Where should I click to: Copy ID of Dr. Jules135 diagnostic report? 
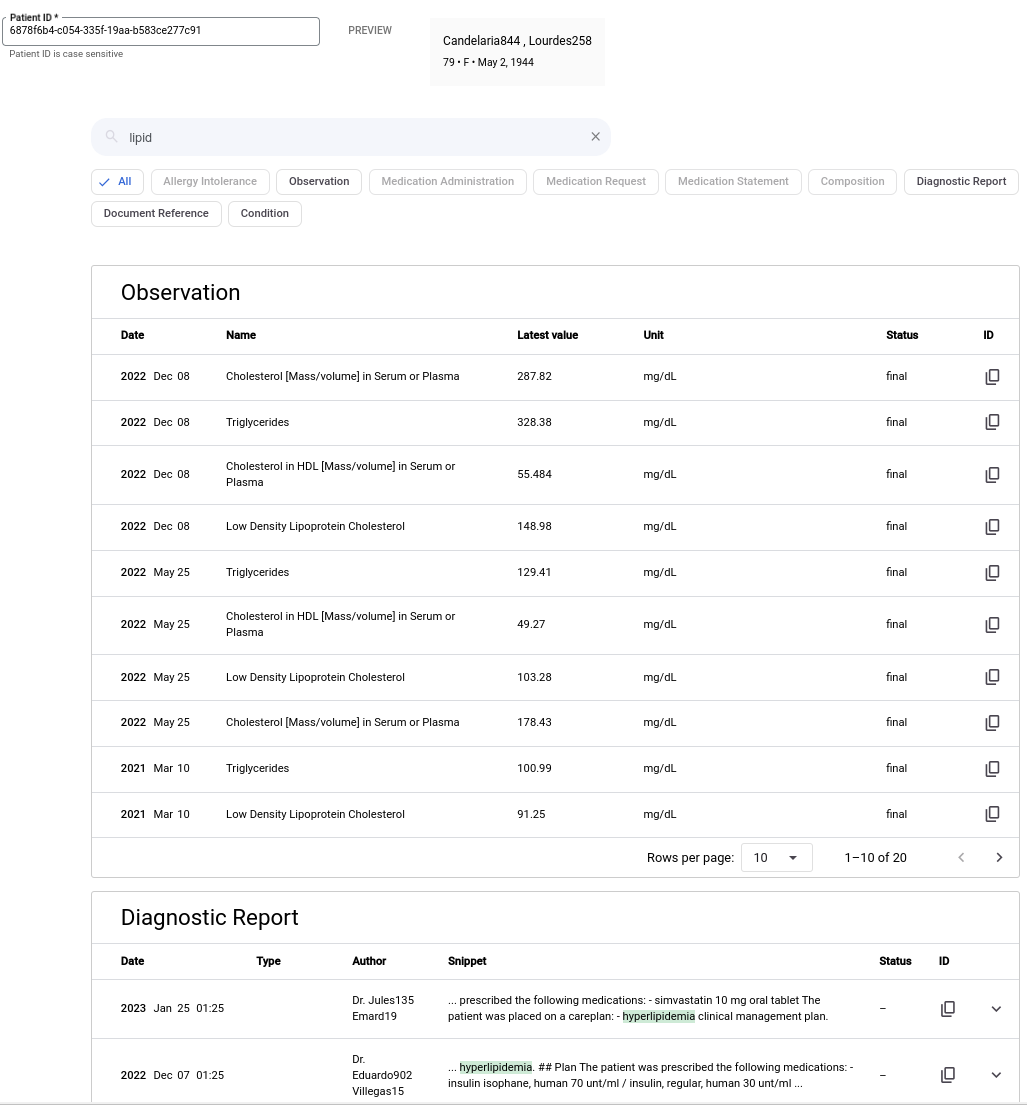tap(948, 1009)
